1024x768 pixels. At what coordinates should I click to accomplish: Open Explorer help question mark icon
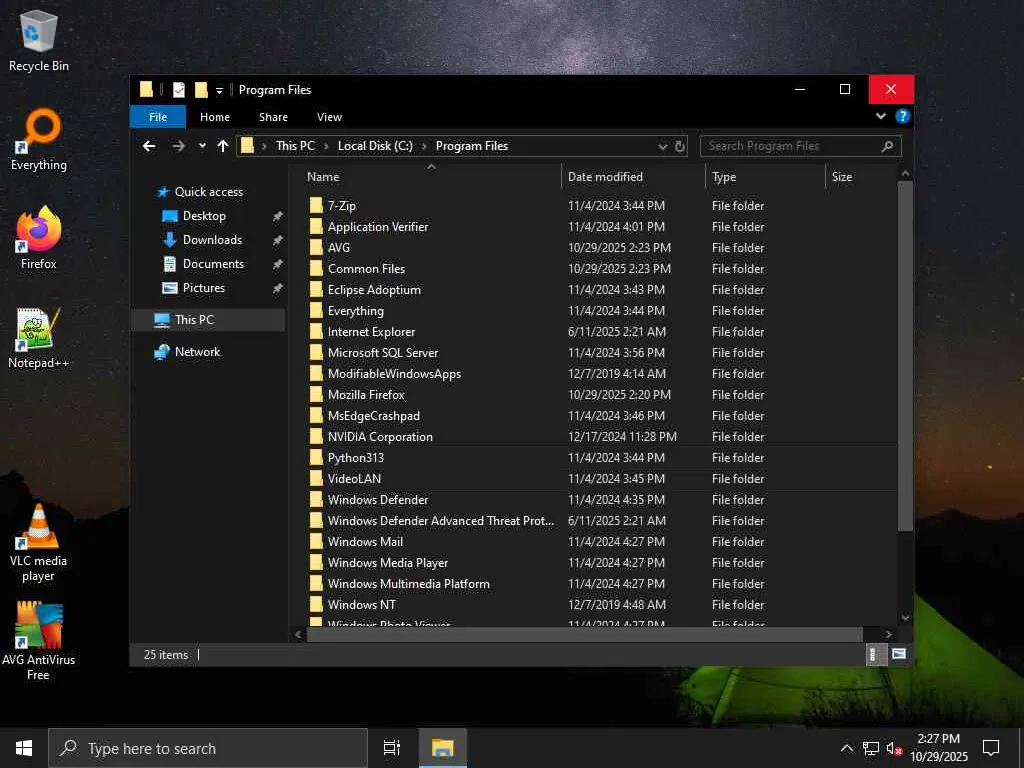coord(903,116)
